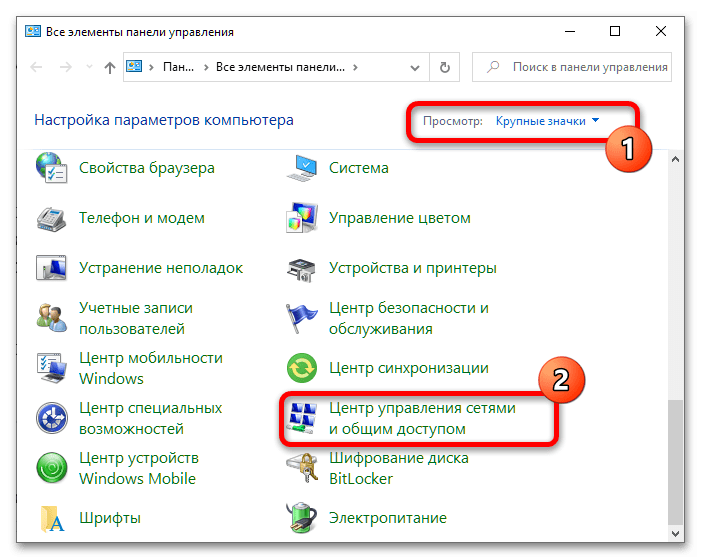Go forward with the Forward arrow
The width and height of the screenshot is (701, 559).
tap(66, 67)
